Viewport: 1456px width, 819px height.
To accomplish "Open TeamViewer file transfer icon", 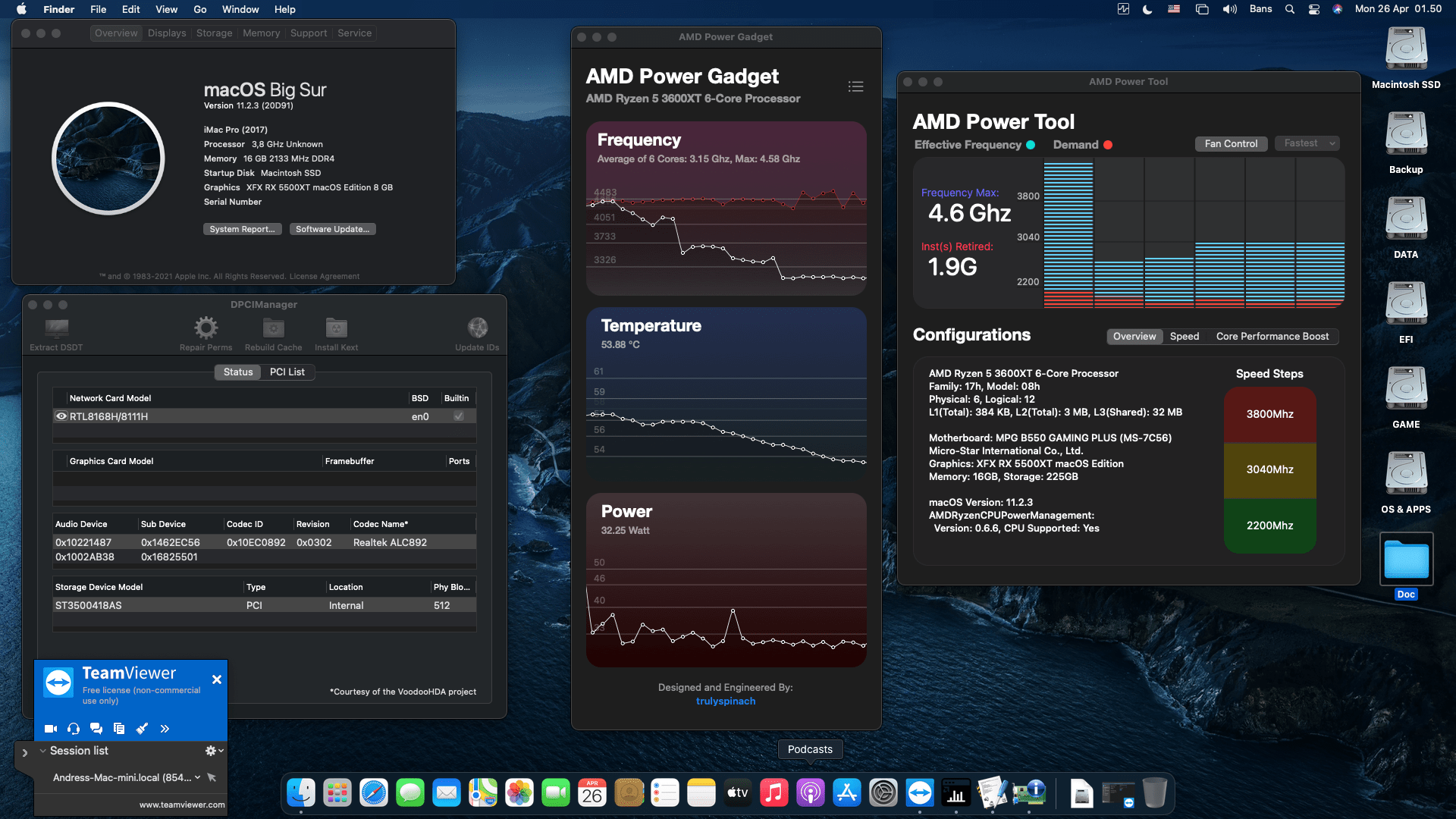I will [119, 729].
